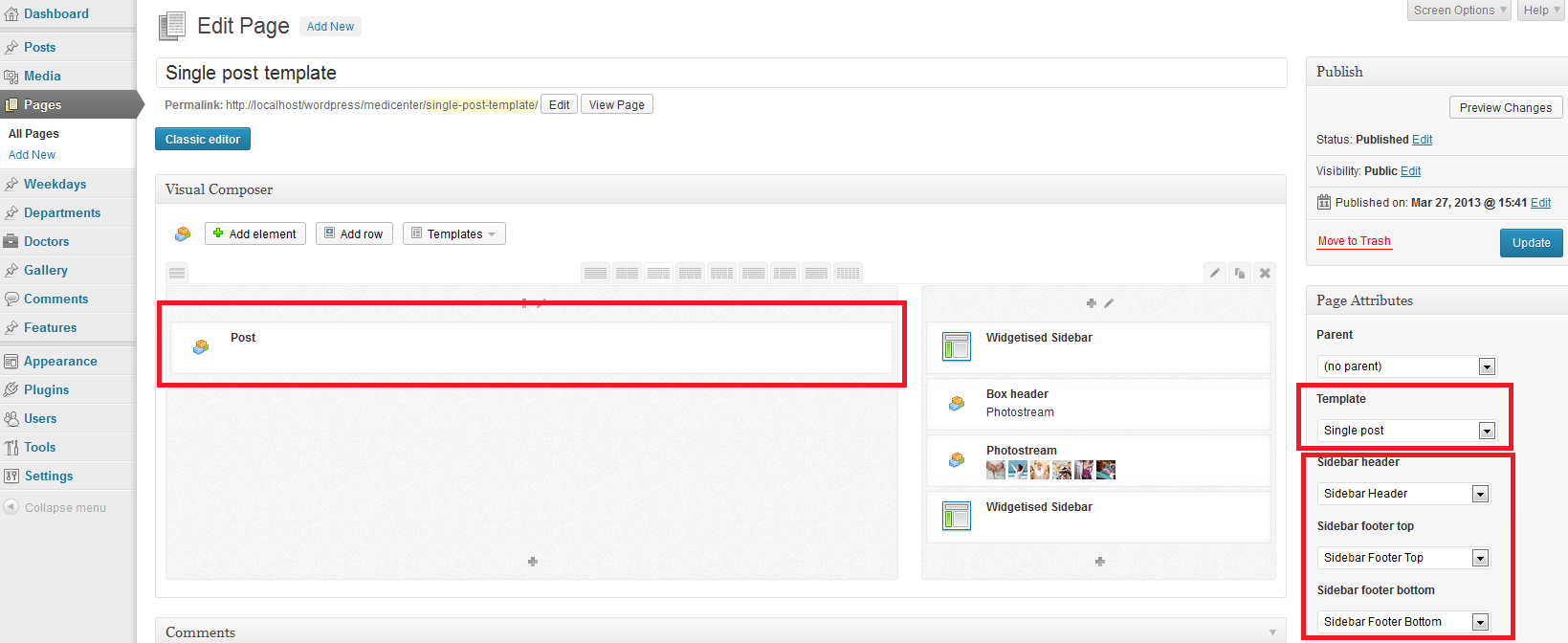Viewport: 1568px width, 643px height.
Task: Click the plus icon atop the sidebar column
Action: (x=1091, y=303)
